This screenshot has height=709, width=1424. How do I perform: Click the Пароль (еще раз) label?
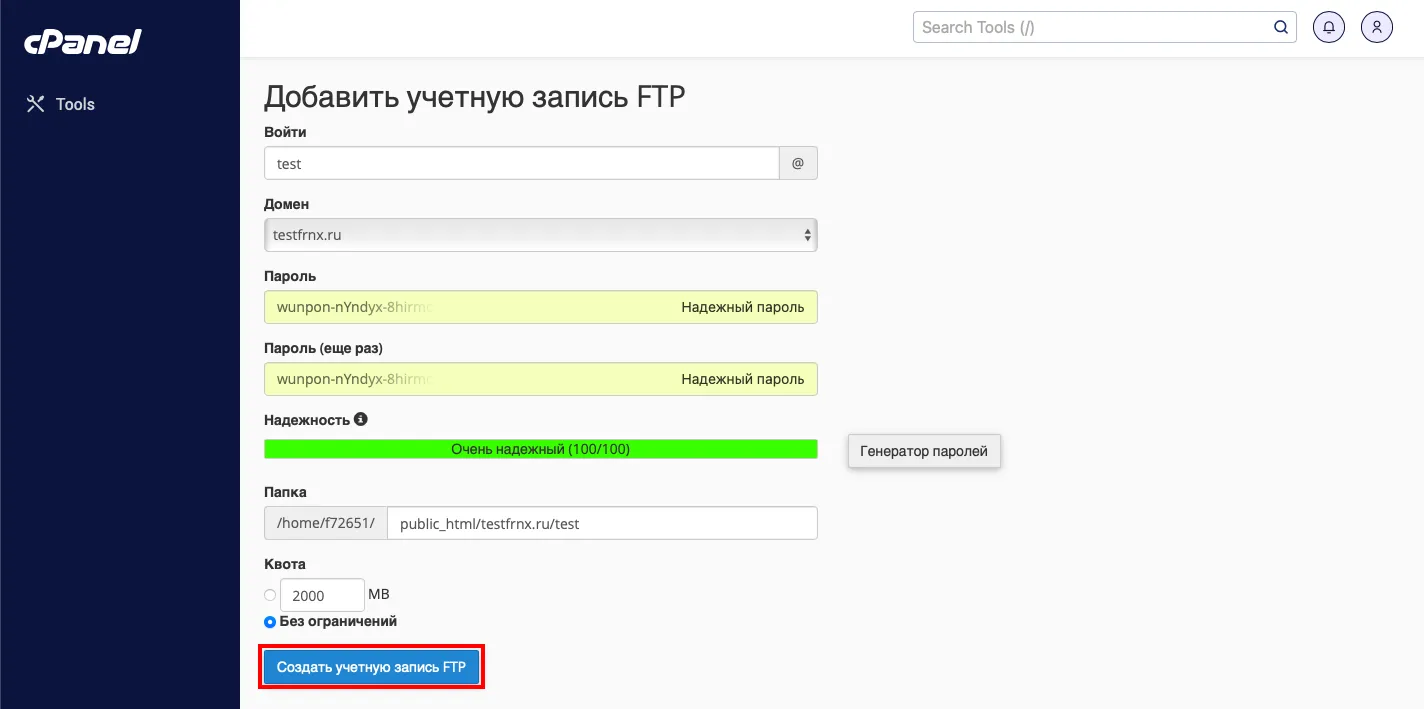pyautogui.click(x=323, y=348)
